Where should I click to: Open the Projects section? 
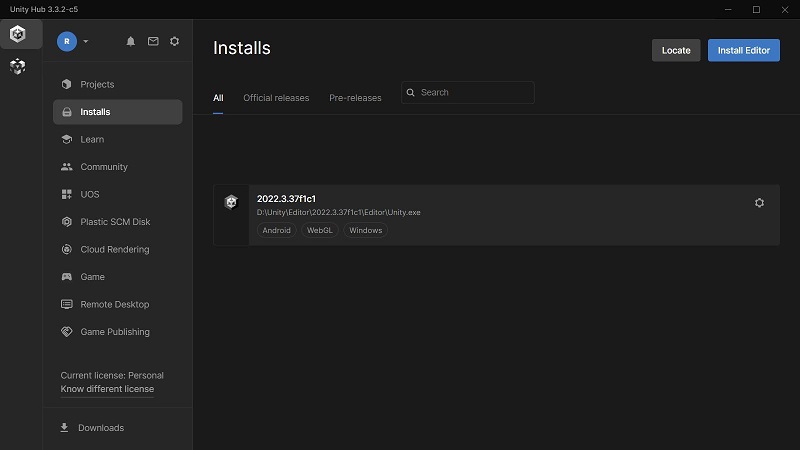click(x=97, y=85)
